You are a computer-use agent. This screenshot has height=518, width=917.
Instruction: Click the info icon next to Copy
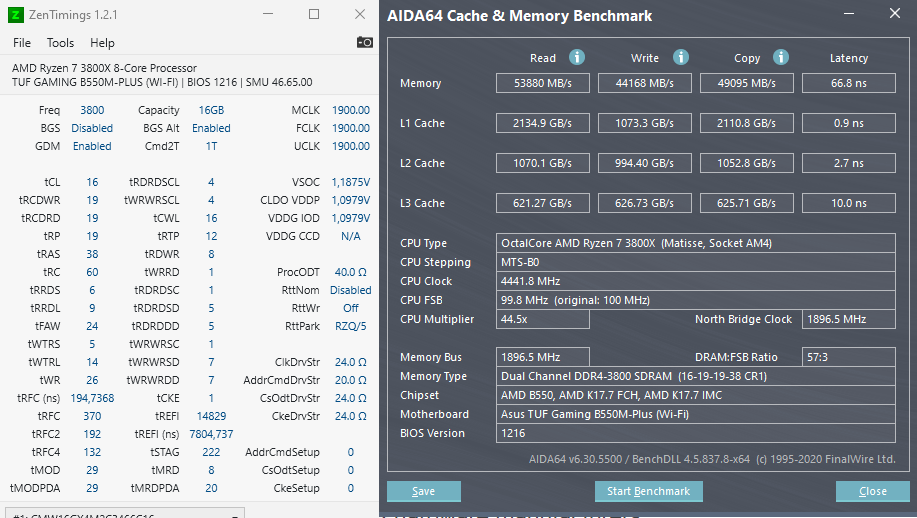pos(781,57)
